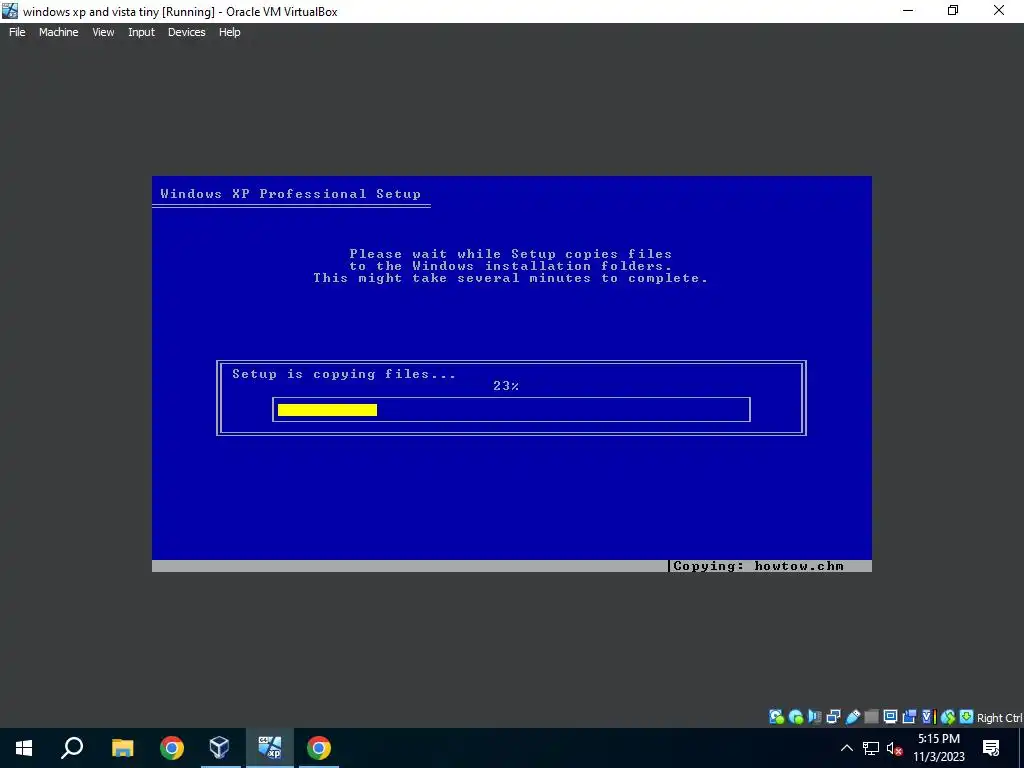
Task: Click the hard disk activity indicator icon
Action: 776,717
